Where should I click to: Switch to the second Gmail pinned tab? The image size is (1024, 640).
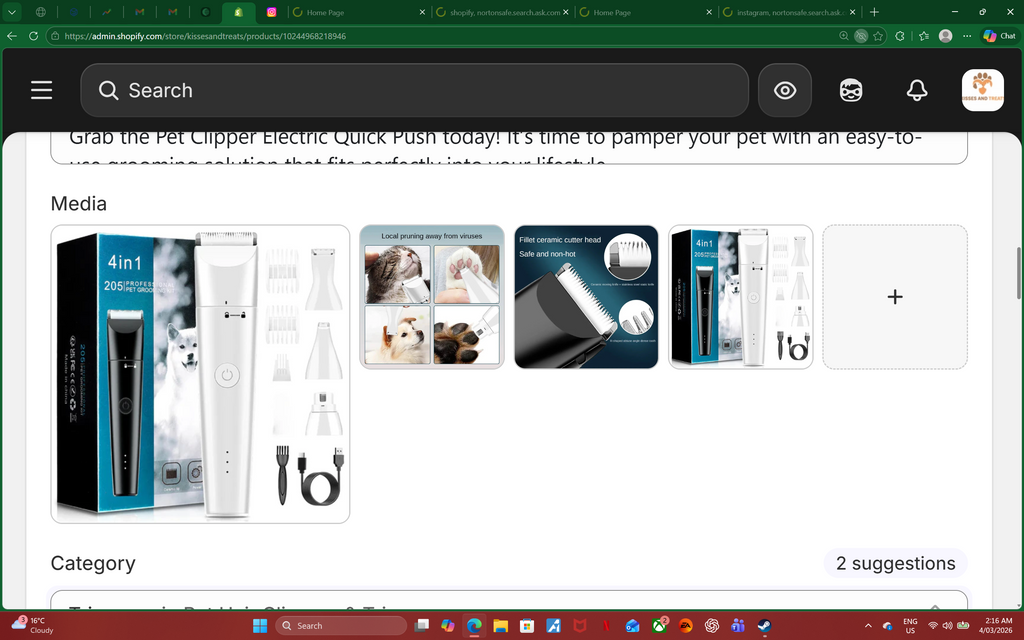tap(172, 12)
